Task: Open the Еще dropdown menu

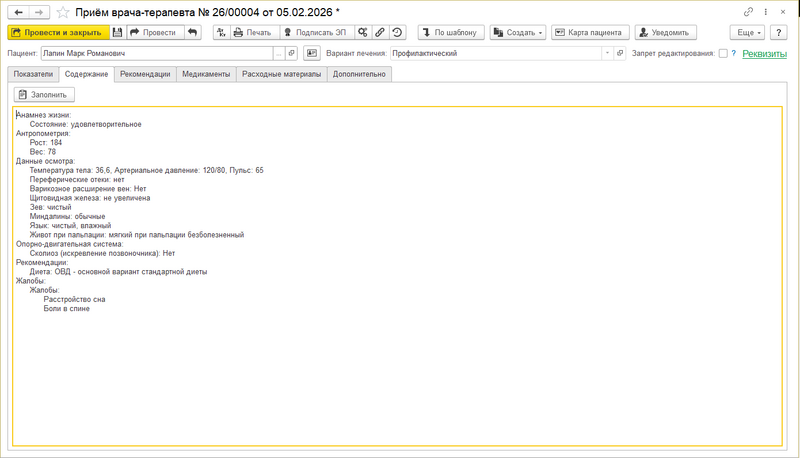Action: [747, 32]
